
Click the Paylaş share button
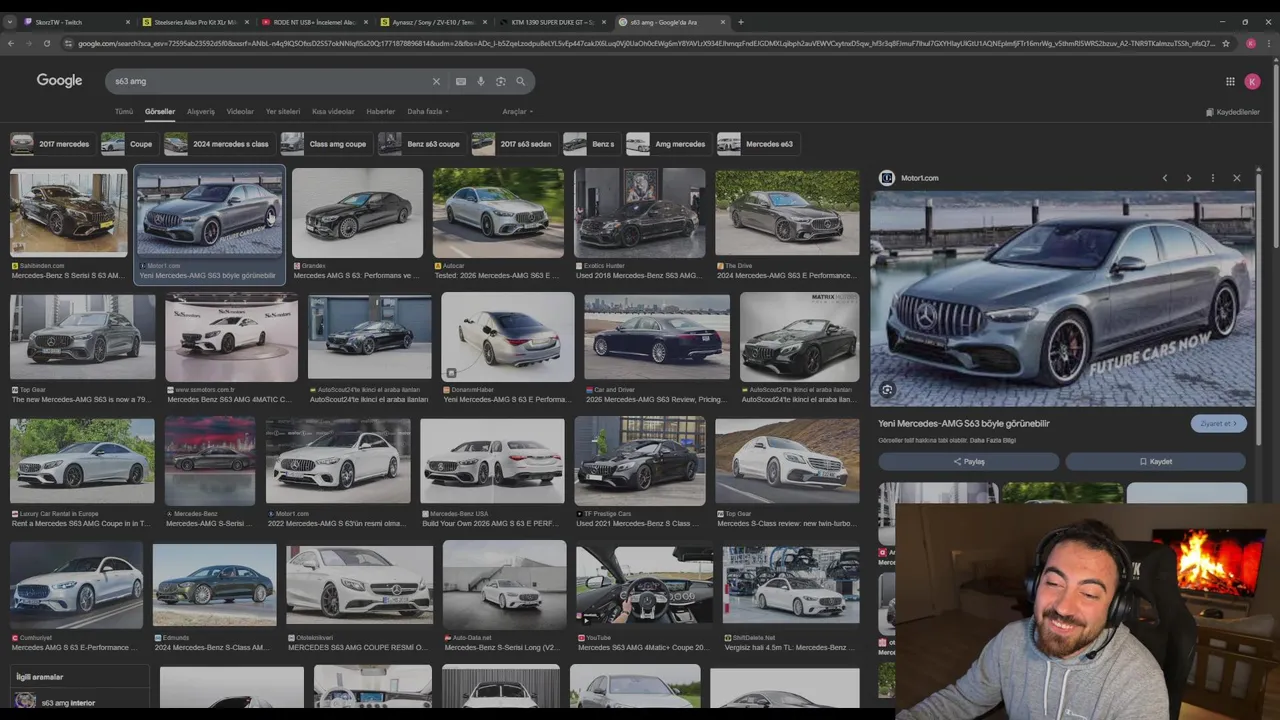click(x=968, y=462)
